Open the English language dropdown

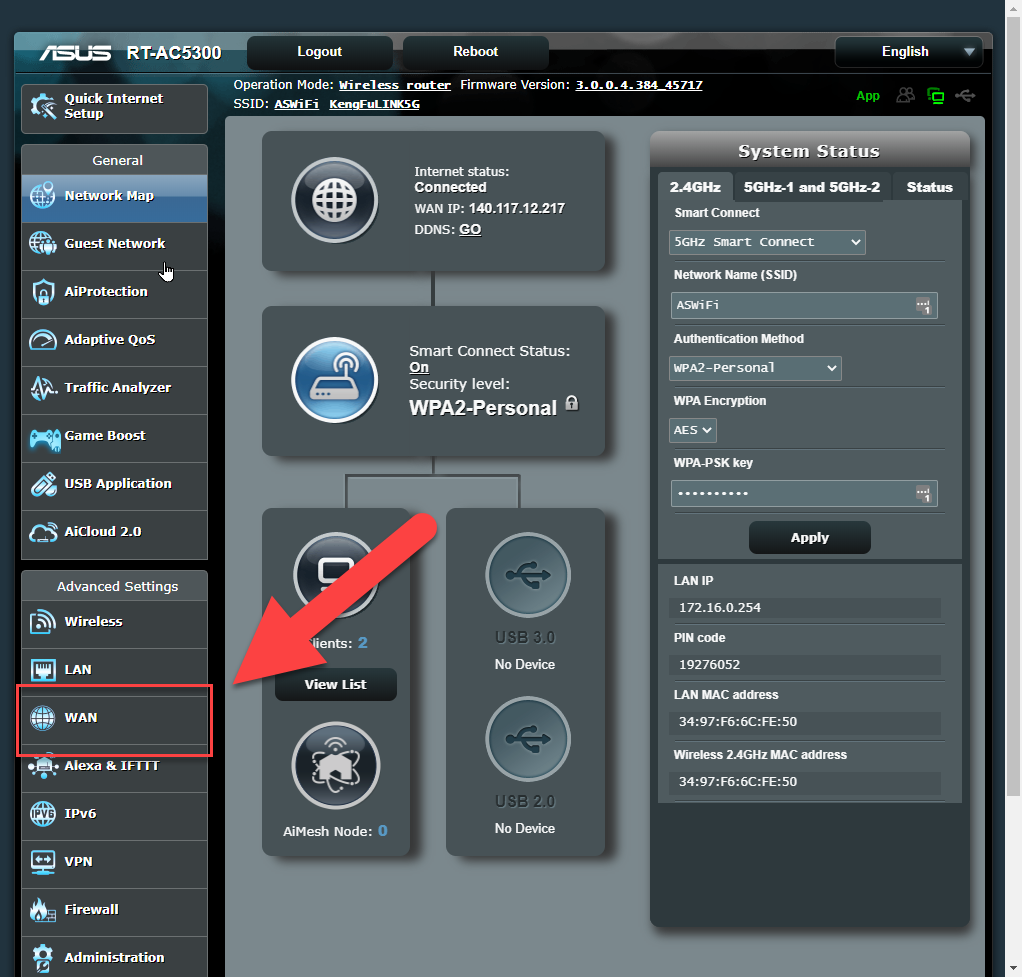pyautogui.click(x=909, y=51)
